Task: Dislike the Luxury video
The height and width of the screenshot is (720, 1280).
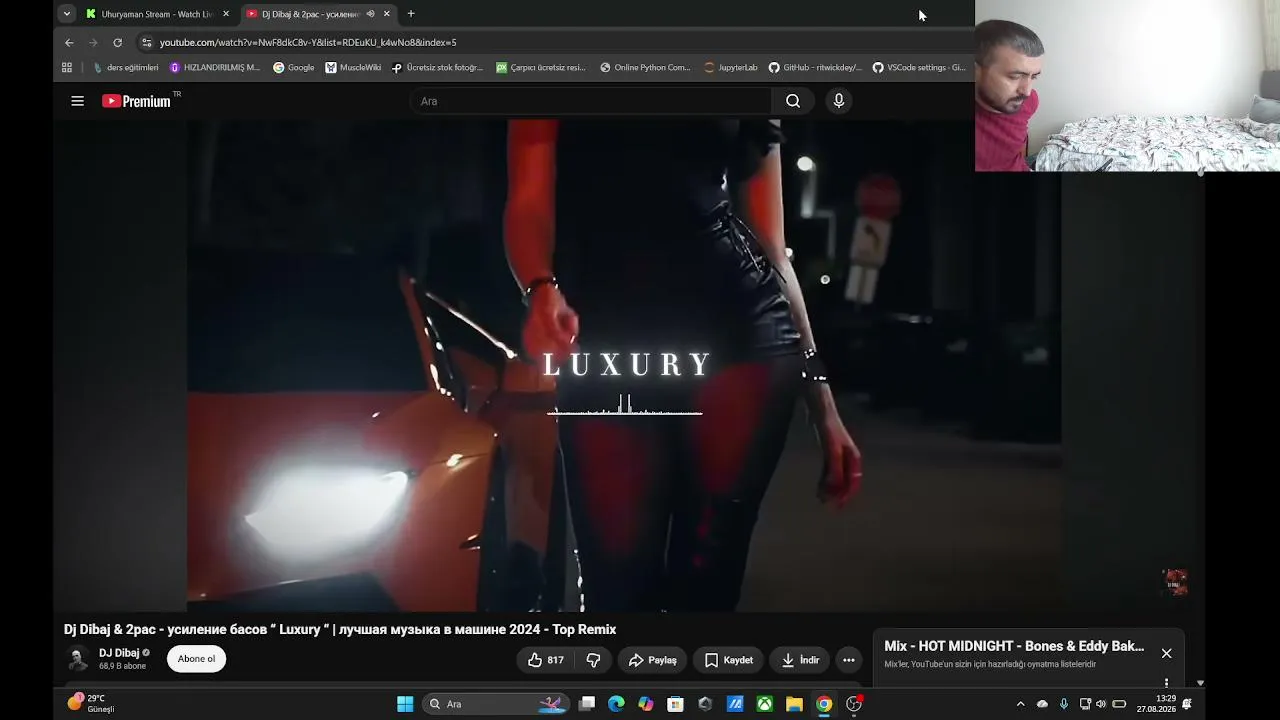Action: (593, 660)
